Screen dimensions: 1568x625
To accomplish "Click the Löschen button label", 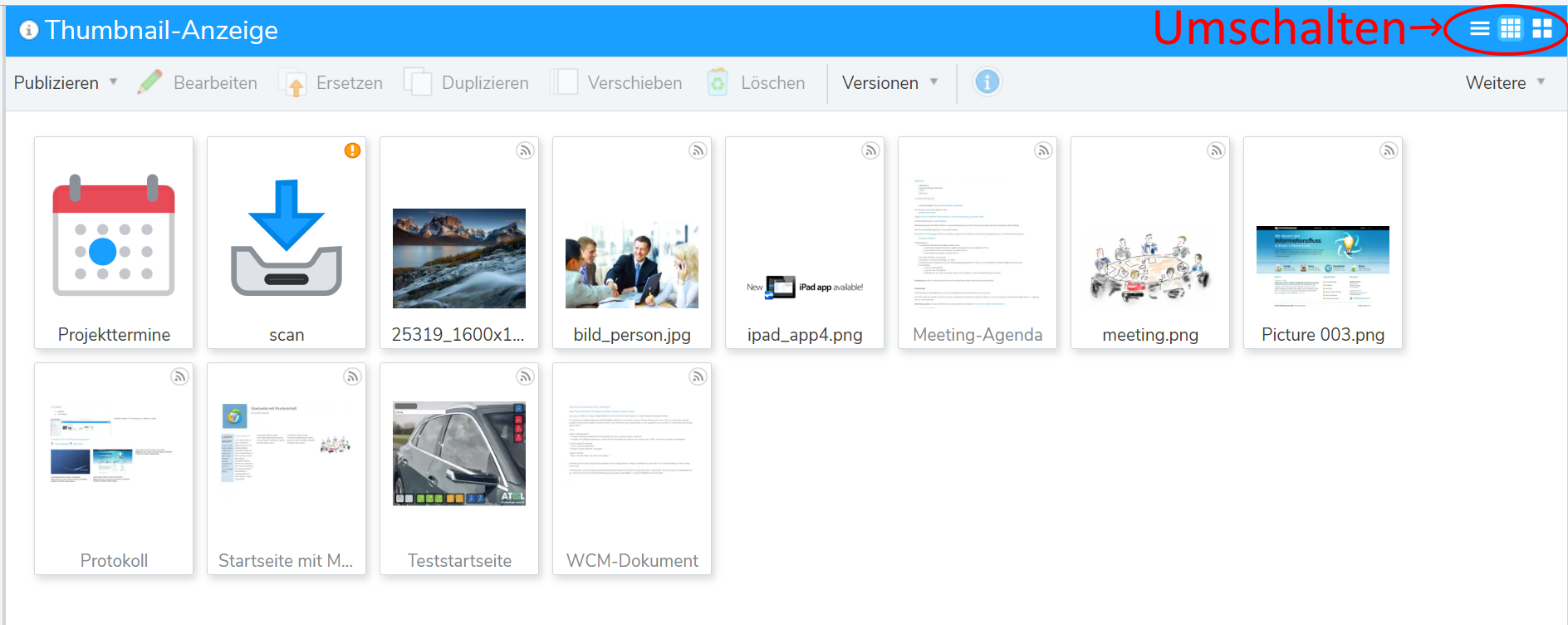I will coord(773,83).
